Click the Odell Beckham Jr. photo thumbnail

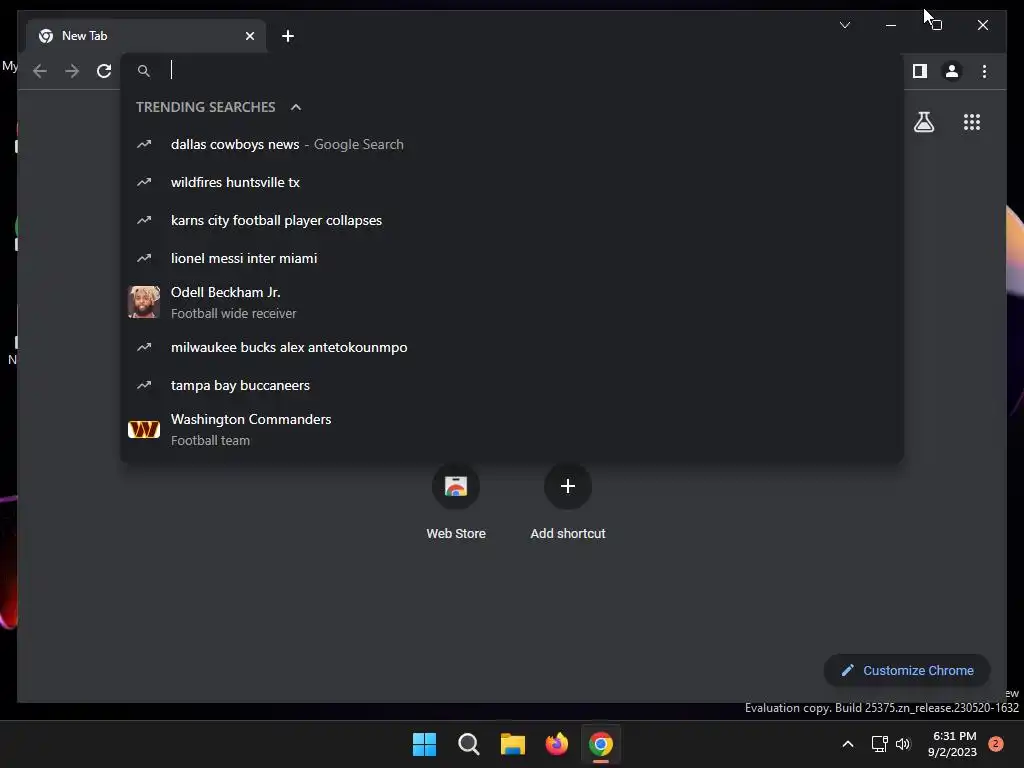[x=144, y=302]
